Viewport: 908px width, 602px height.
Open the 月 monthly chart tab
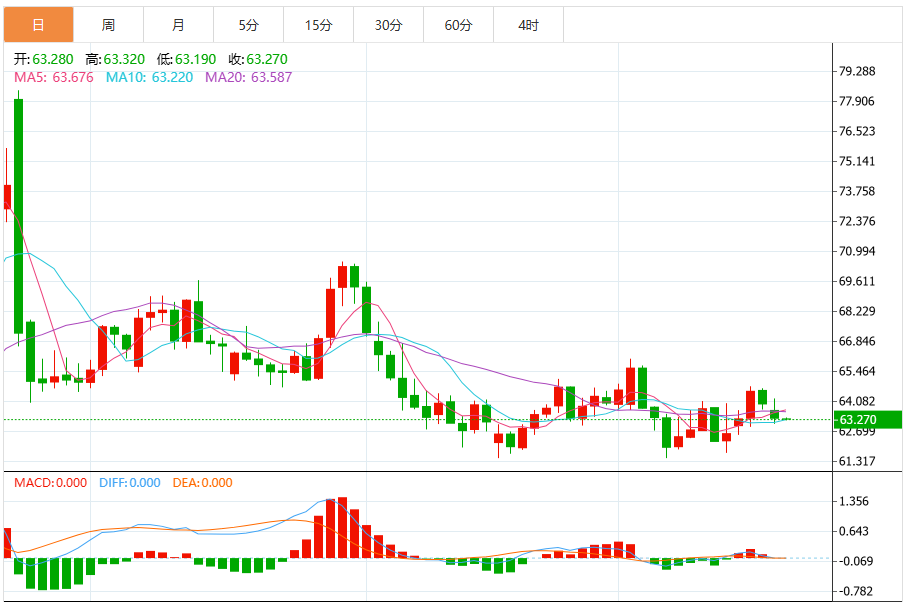click(x=178, y=25)
